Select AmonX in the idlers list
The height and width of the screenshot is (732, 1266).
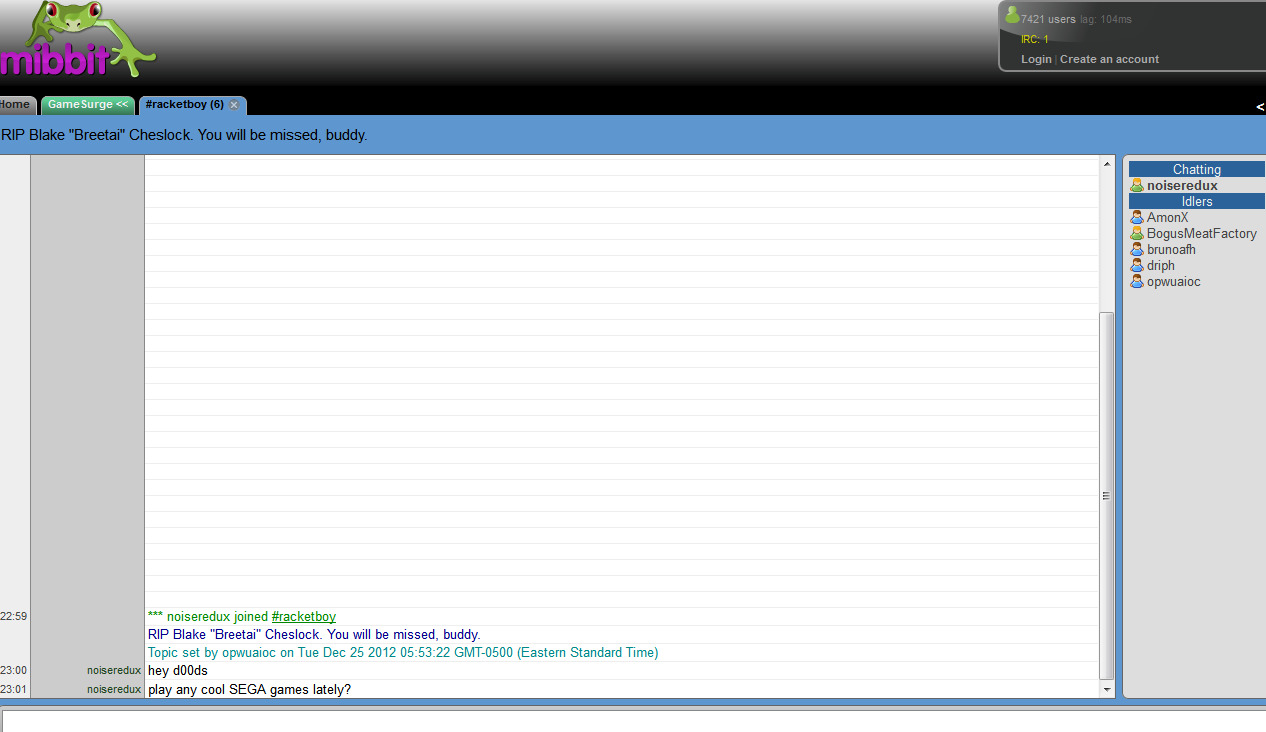point(1167,217)
